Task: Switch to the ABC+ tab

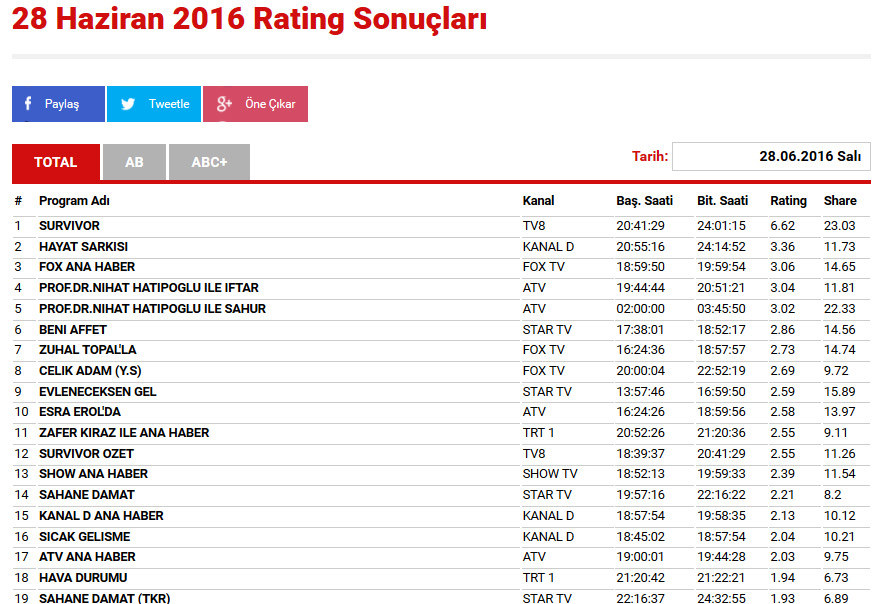Action: coord(209,162)
